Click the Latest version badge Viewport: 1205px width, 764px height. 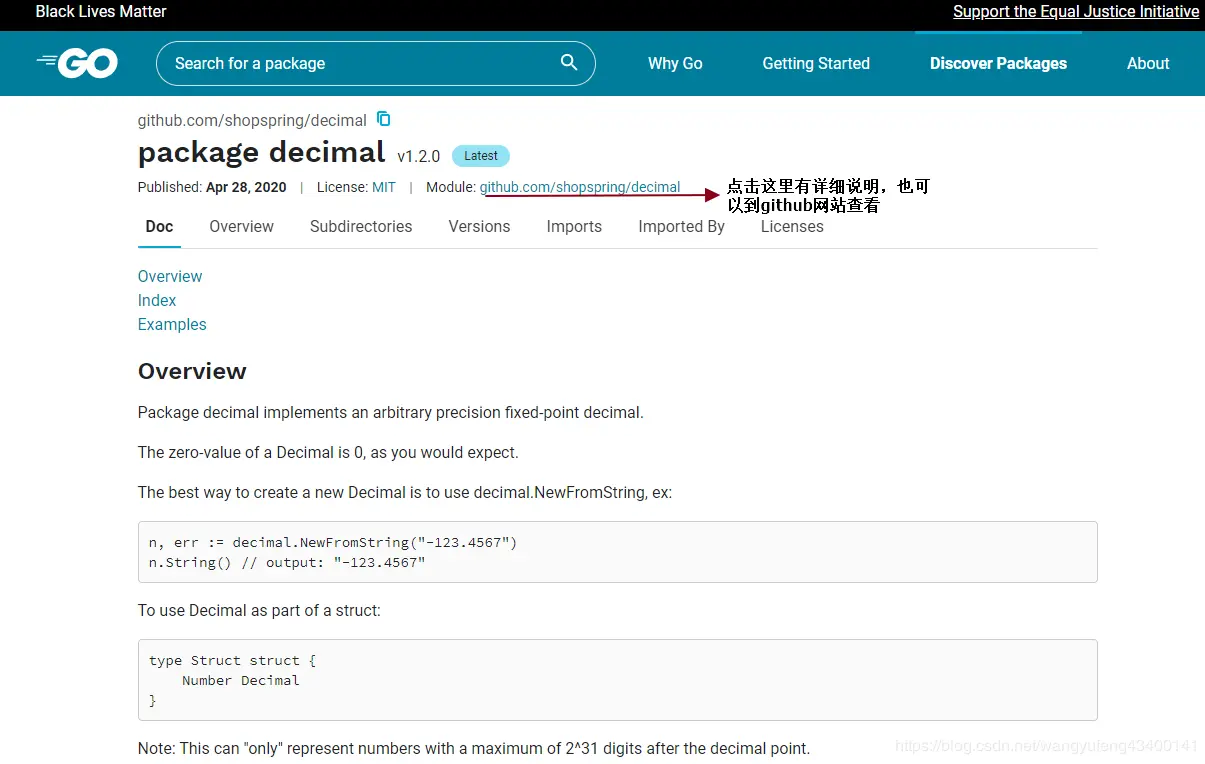tap(481, 156)
